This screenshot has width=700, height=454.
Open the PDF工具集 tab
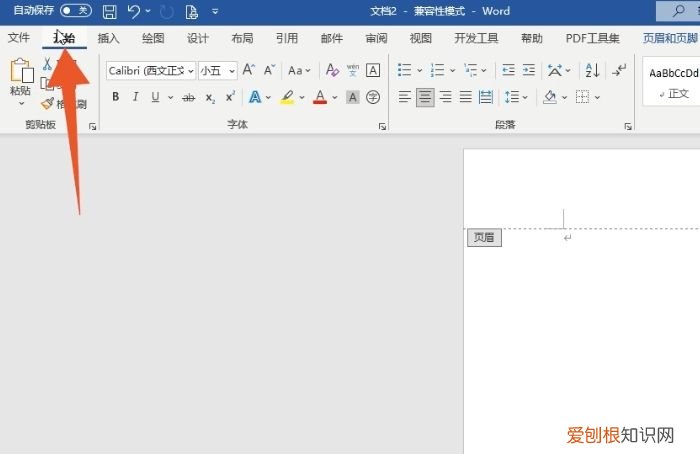[x=592, y=38]
